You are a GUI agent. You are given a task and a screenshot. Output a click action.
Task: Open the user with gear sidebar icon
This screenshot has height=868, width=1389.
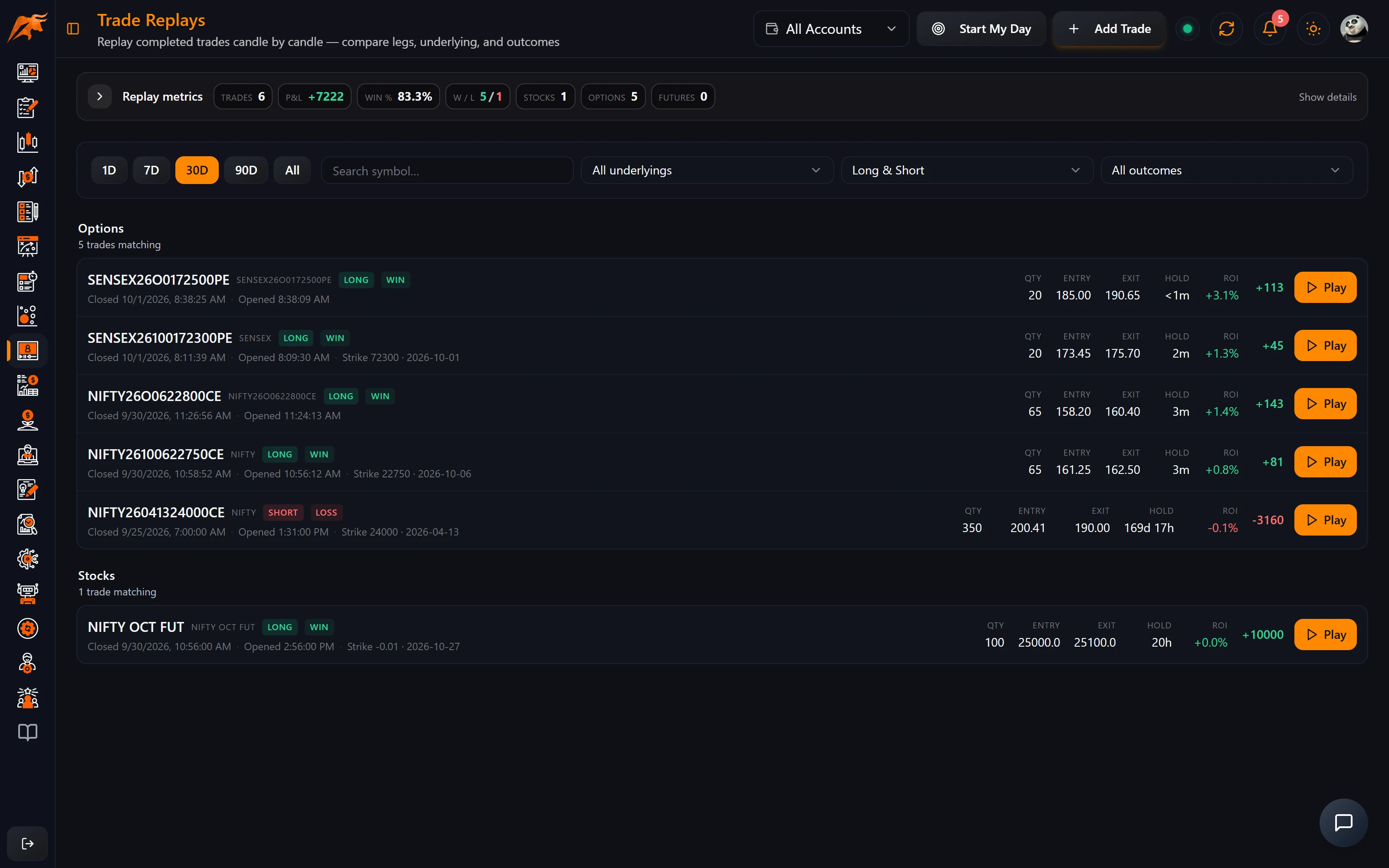(x=27, y=663)
